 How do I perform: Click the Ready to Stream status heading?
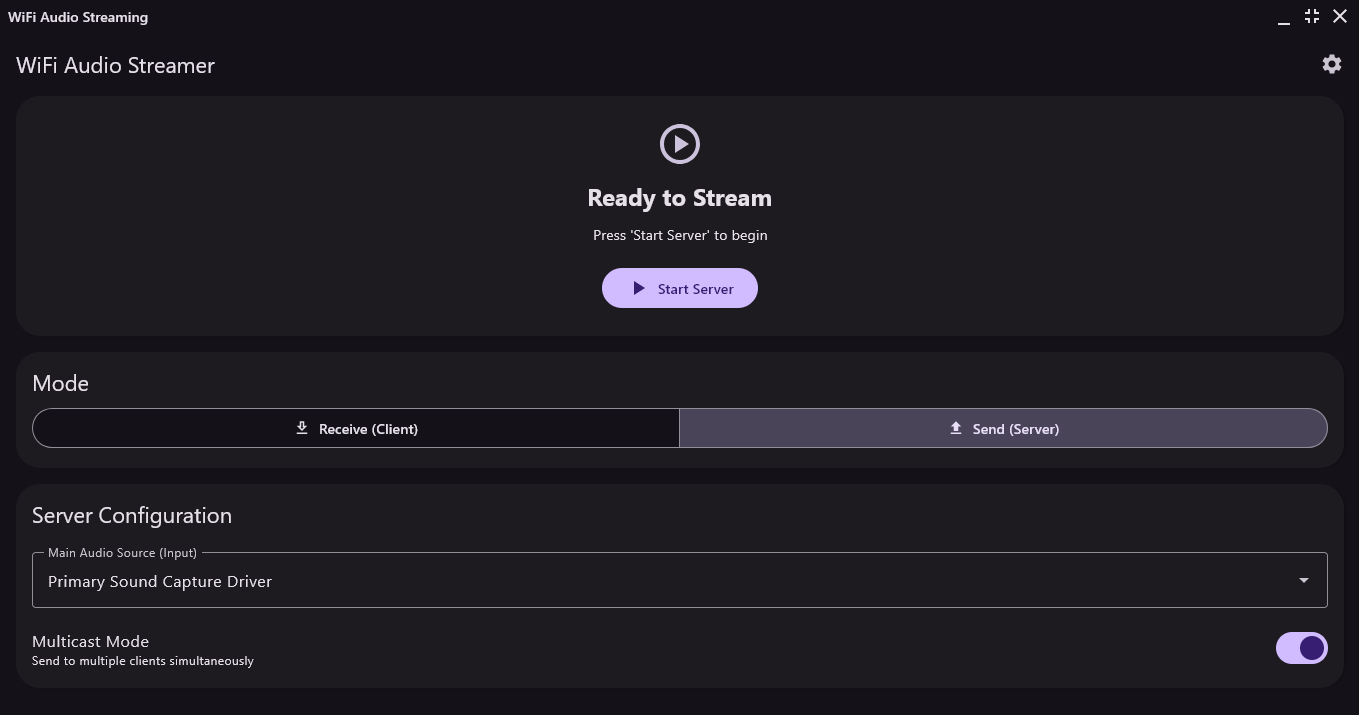pos(680,198)
